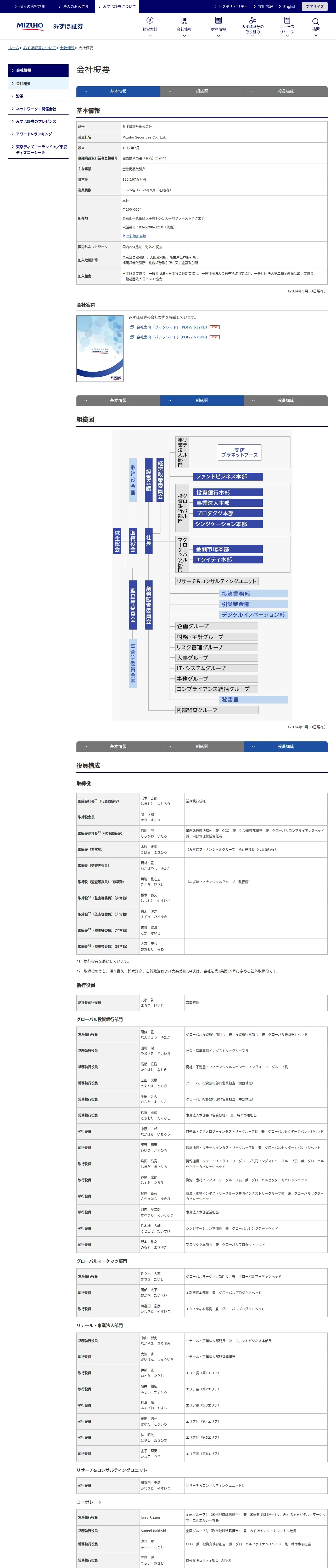Select アワード&ランキング in sidebar

(x=38, y=134)
